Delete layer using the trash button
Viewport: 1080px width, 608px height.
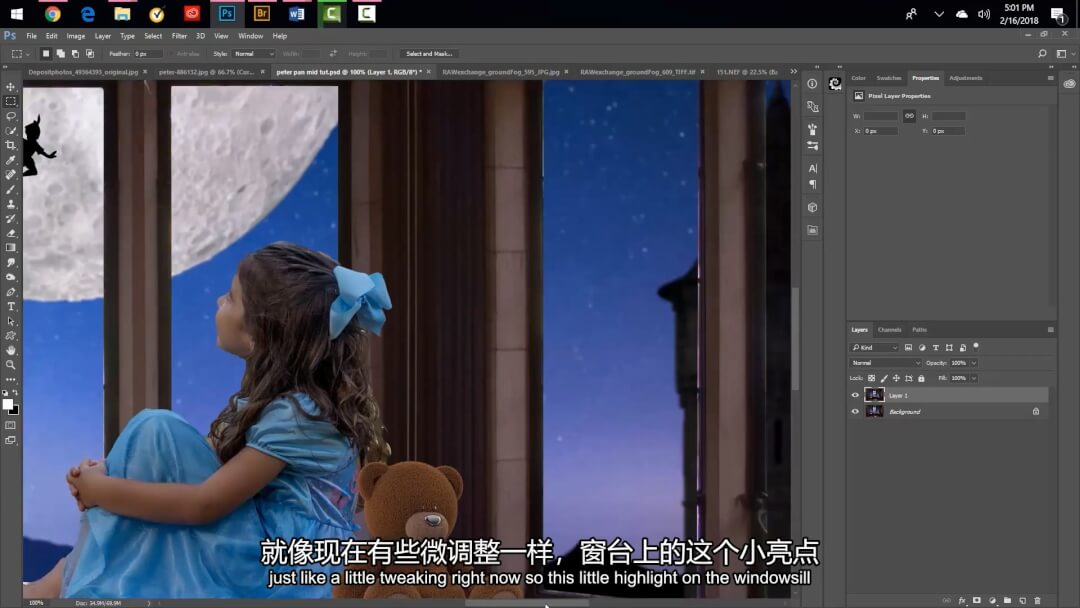pyautogui.click(x=1037, y=600)
